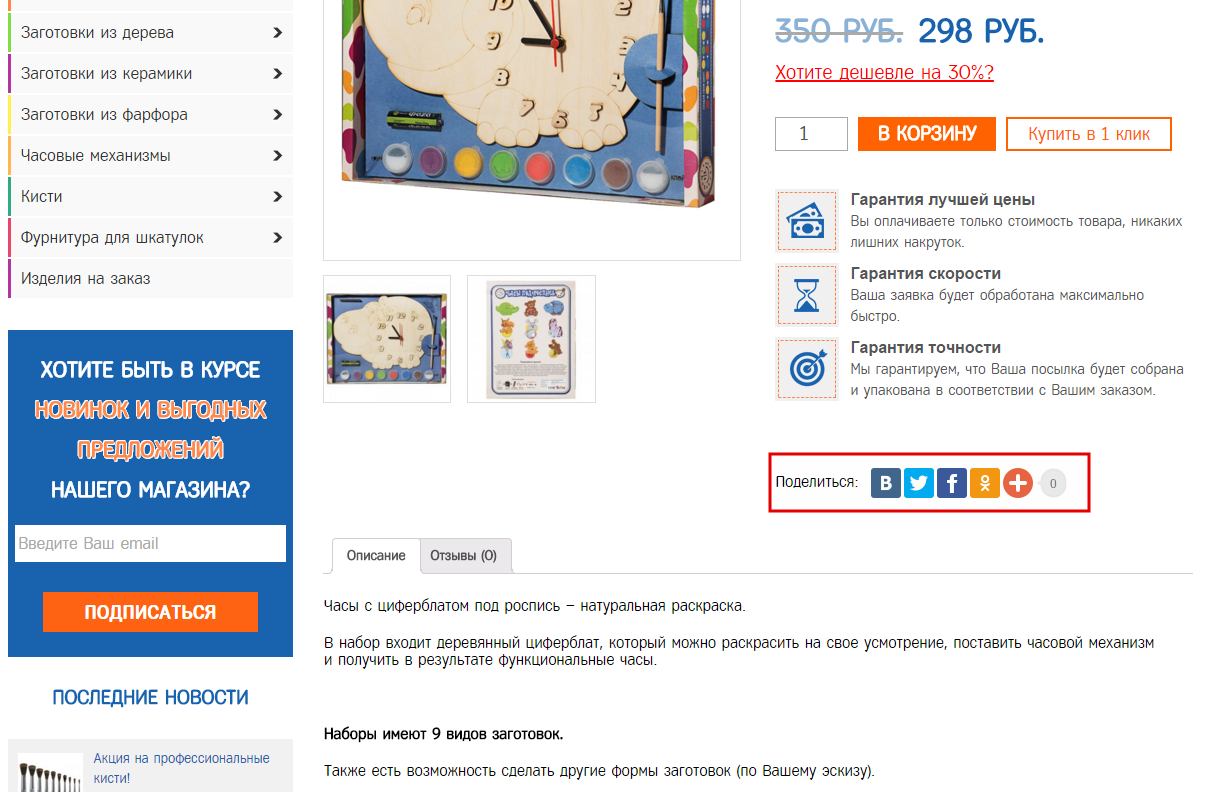
Task: Click the accuracy guarantee target icon
Action: [807, 369]
